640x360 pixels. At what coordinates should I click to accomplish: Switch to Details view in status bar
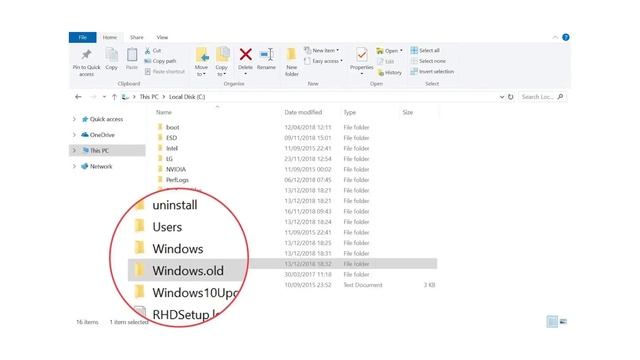pos(552,322)
